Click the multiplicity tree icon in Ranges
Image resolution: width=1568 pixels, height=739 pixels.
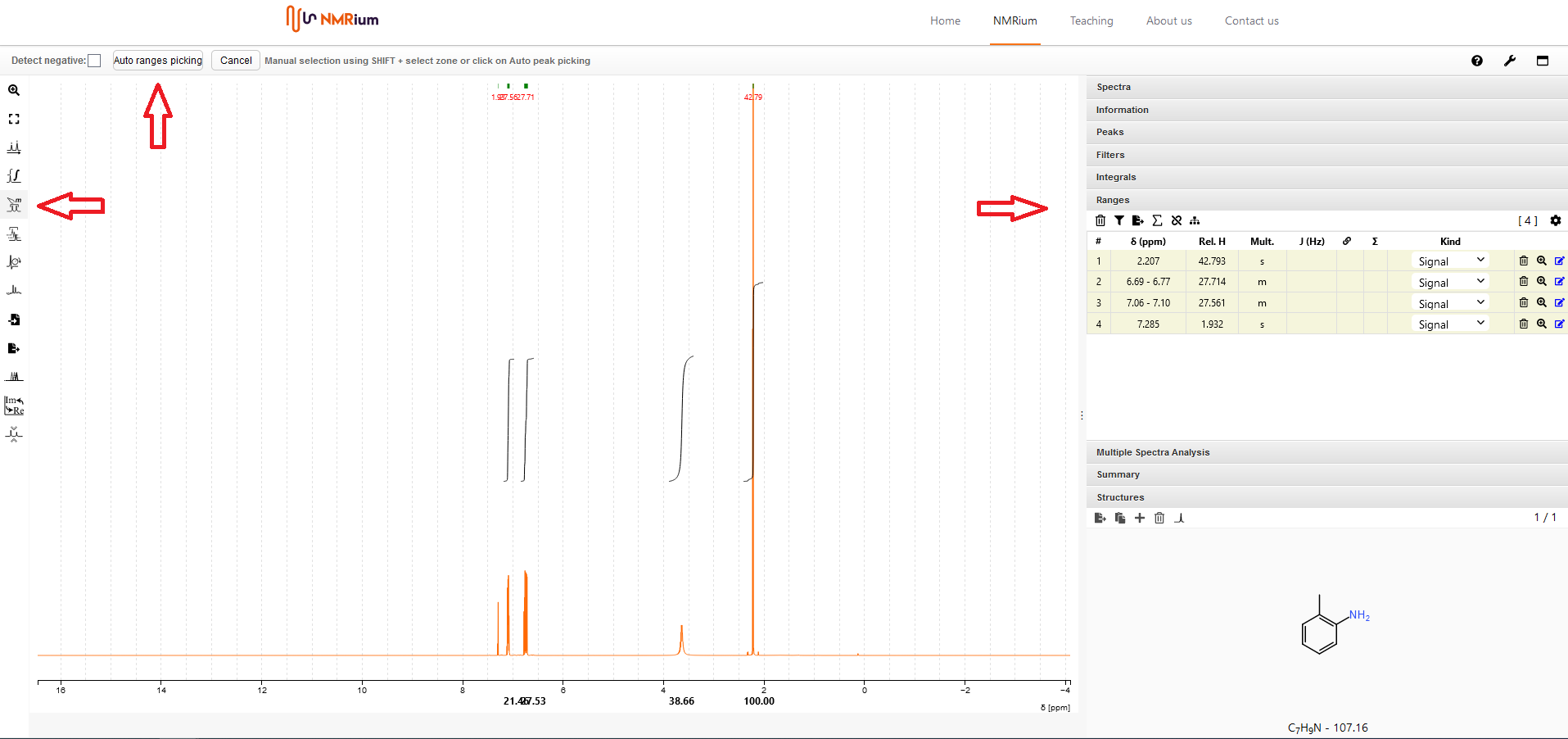click(x=1195, y=220)
